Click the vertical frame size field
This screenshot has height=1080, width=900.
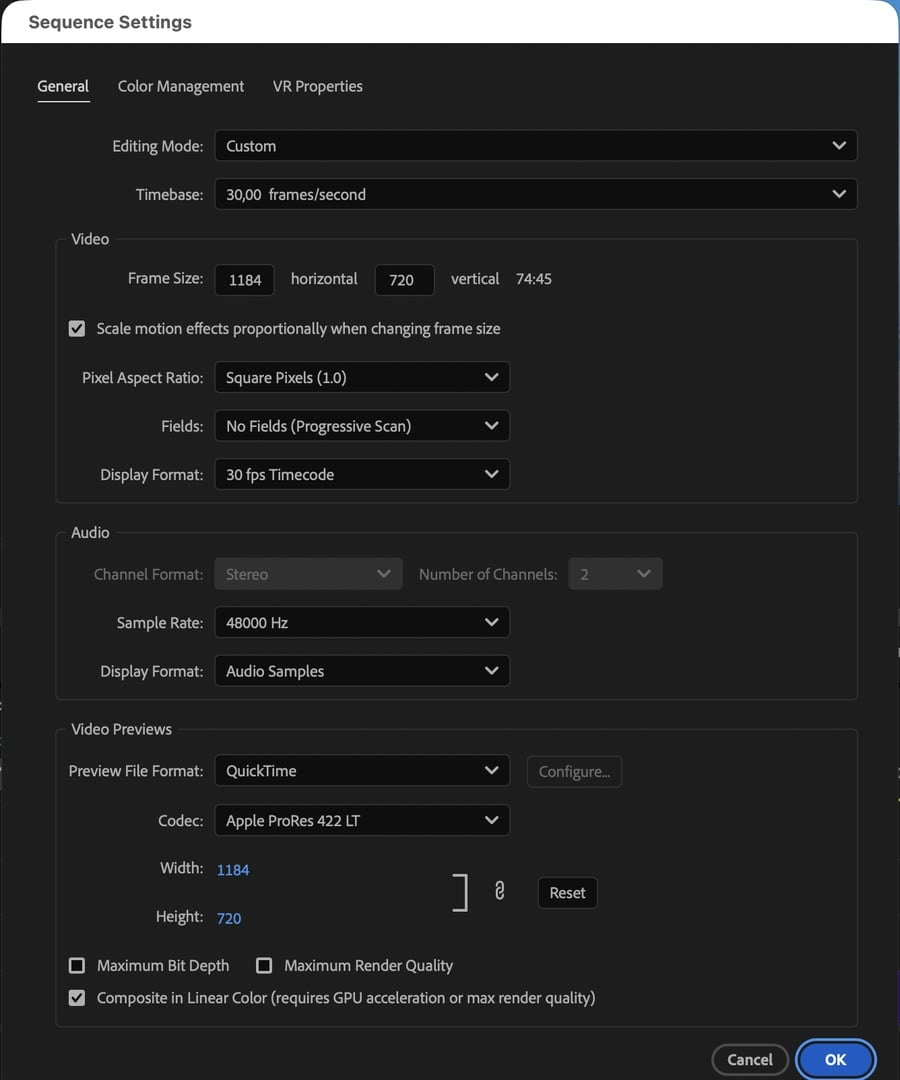[404, 280]
